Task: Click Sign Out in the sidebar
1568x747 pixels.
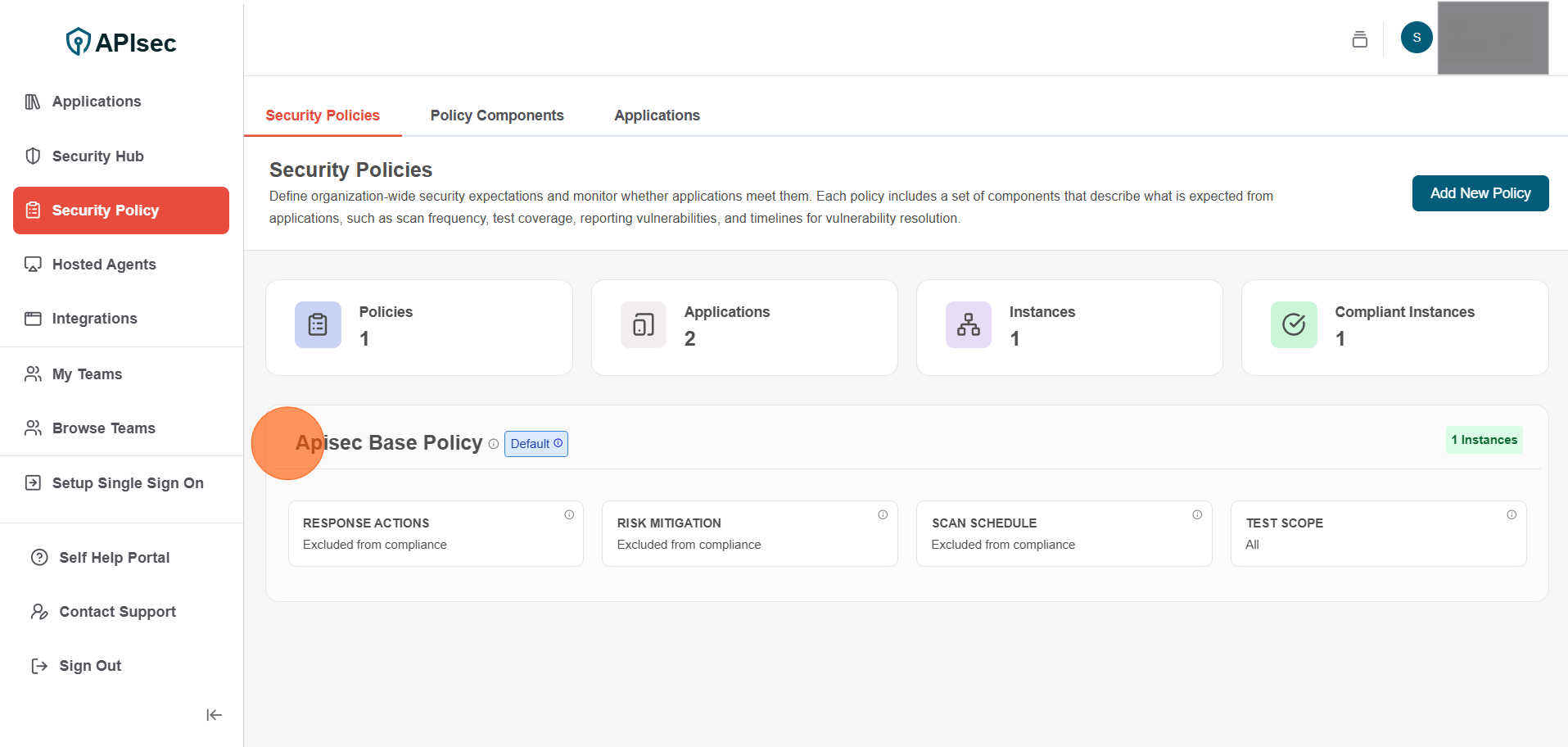Action: point(90,666)
